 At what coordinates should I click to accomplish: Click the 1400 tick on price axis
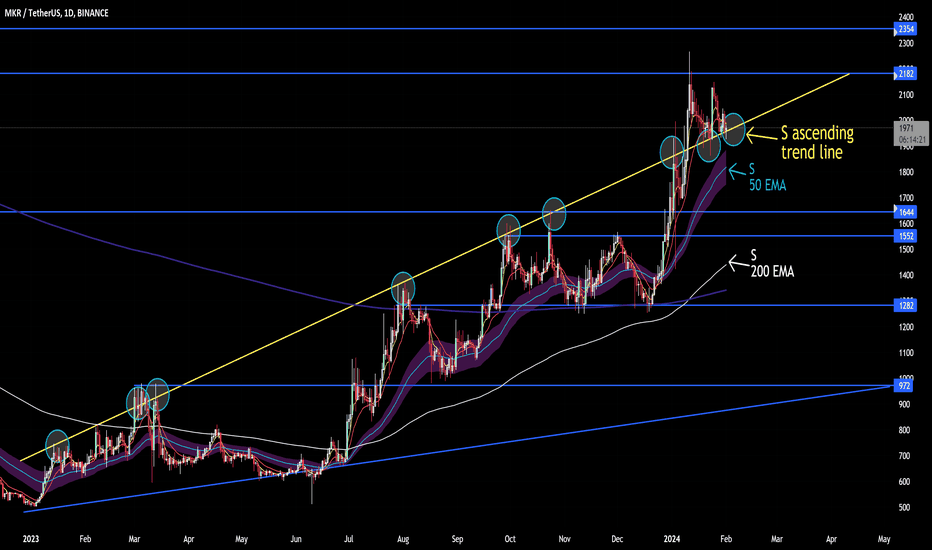pos(906,275)
